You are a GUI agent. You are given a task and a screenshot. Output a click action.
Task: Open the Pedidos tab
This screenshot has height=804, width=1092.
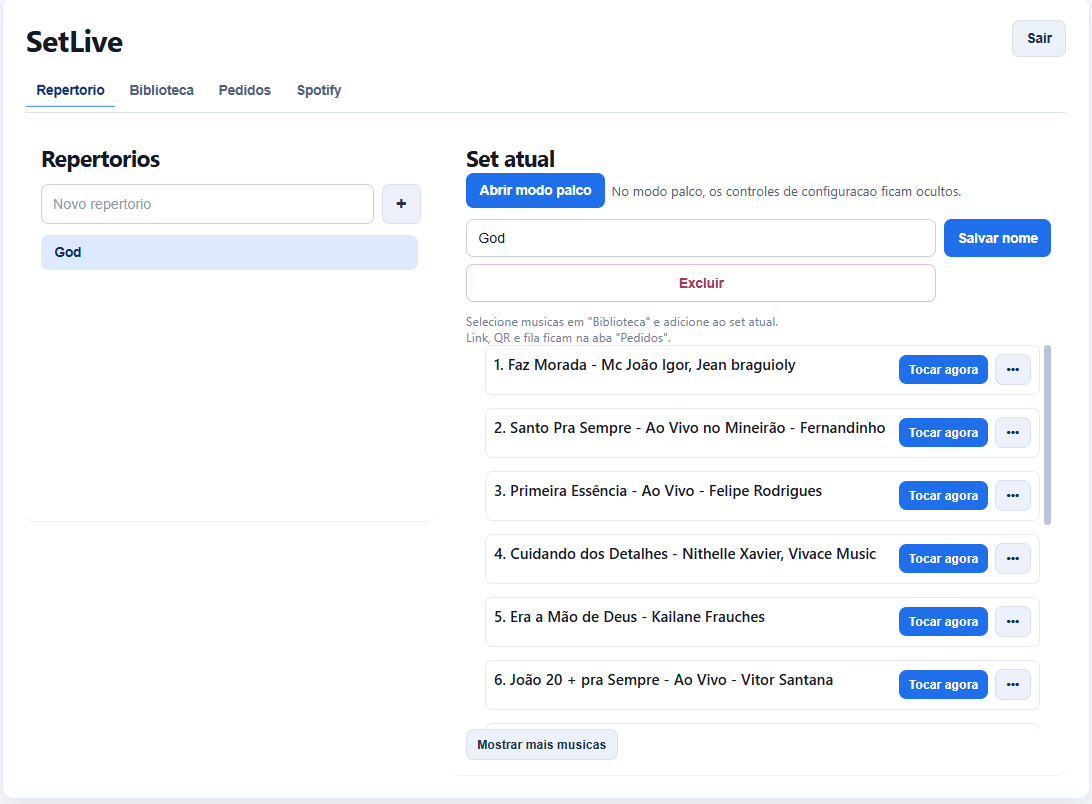(x=244, y=90)
